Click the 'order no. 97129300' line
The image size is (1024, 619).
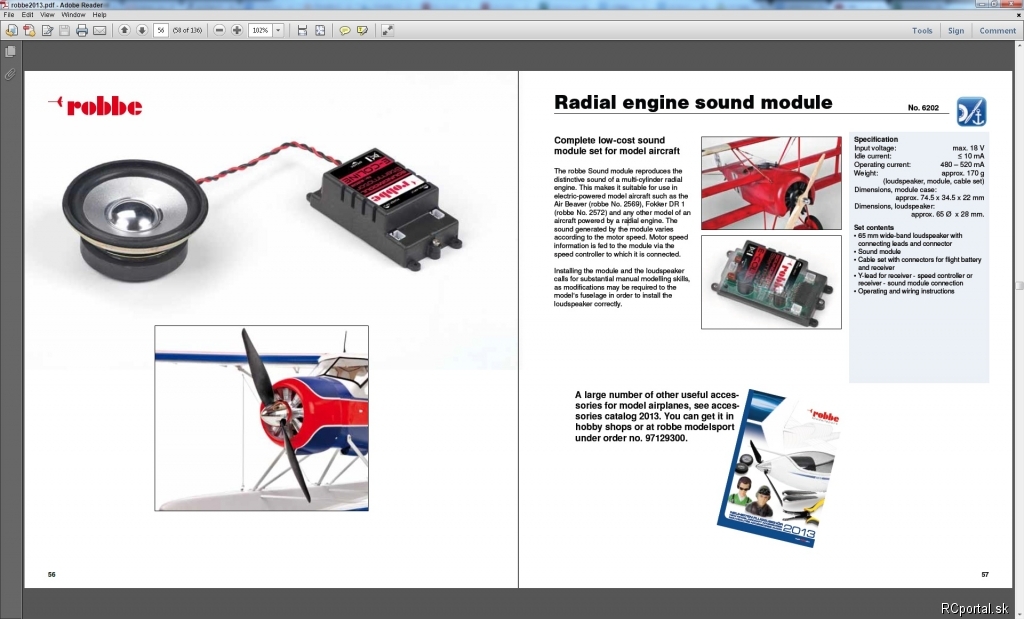[631, 438]
